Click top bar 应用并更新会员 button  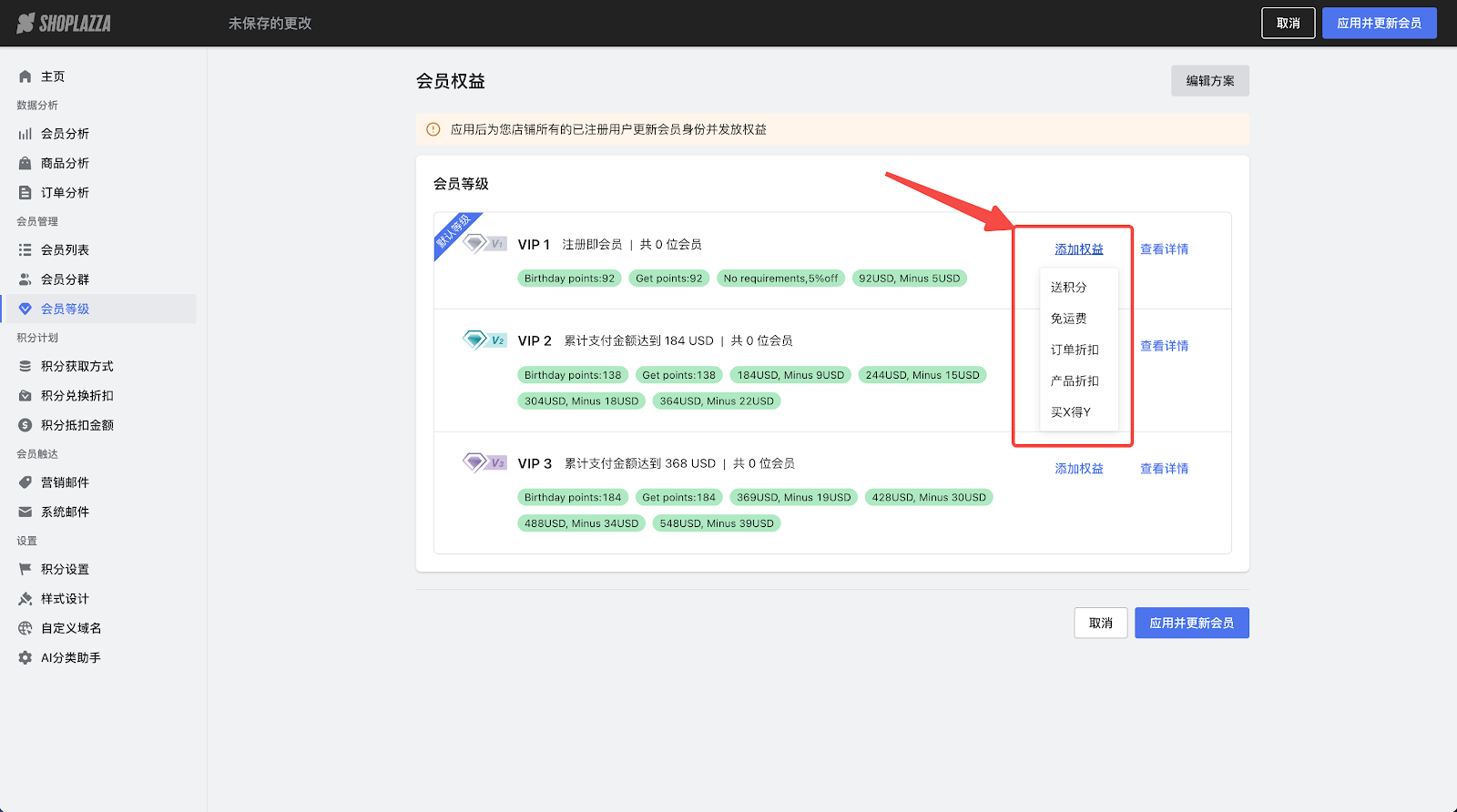1380,23
